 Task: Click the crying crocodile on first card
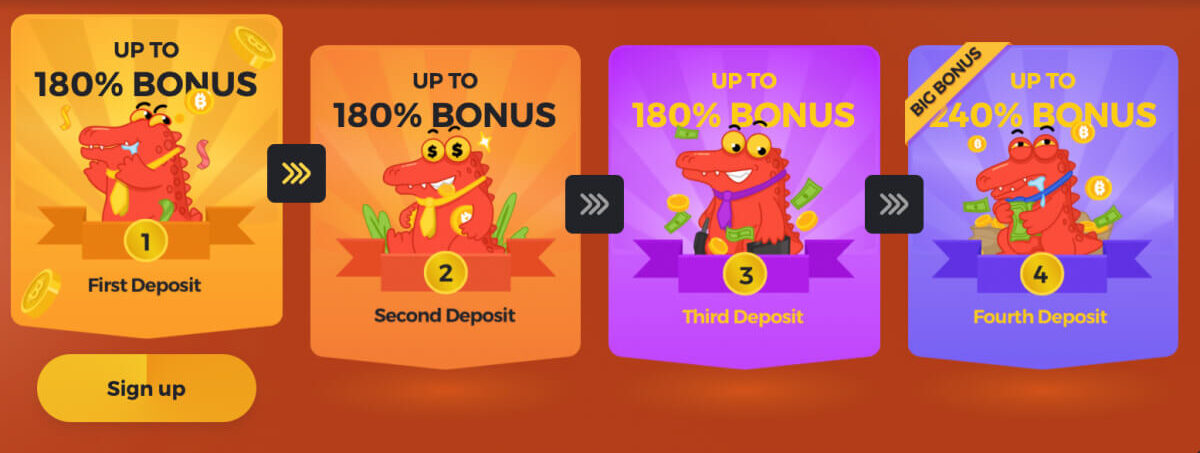(x=140, y=162)
